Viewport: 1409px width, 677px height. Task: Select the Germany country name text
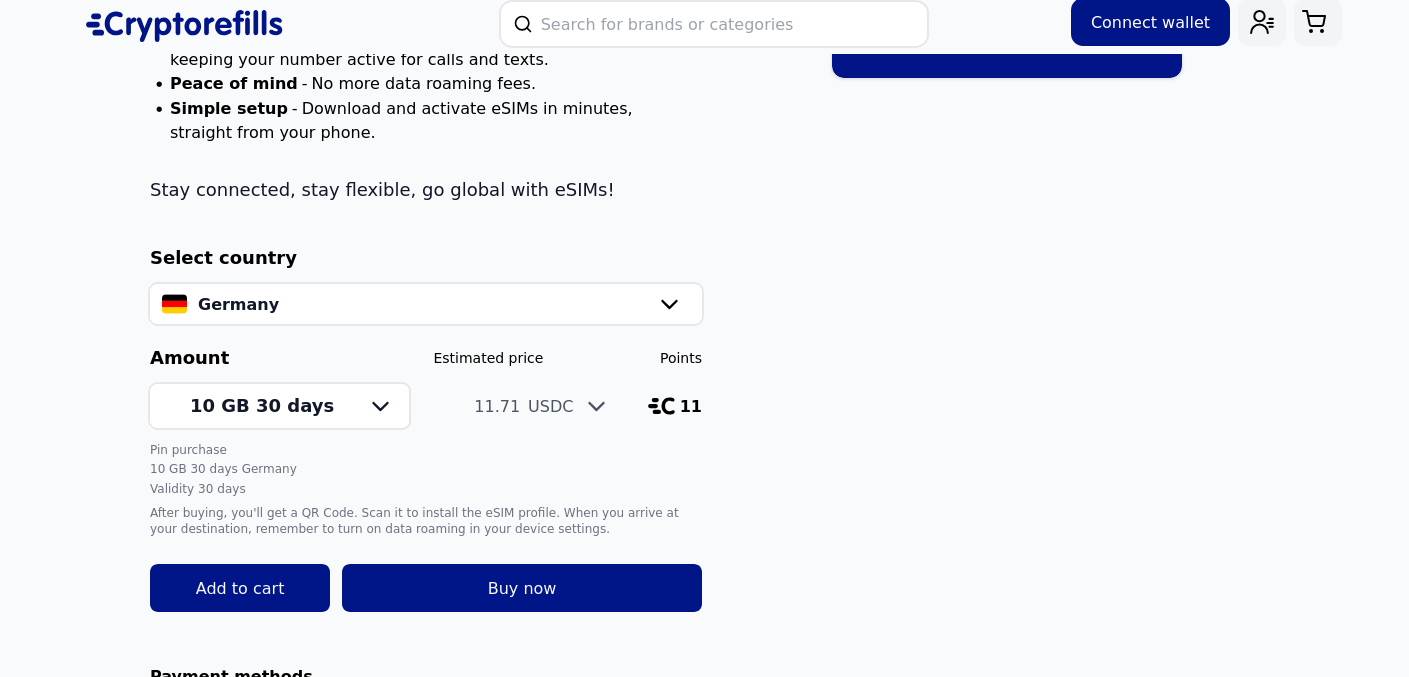[238, 304]
